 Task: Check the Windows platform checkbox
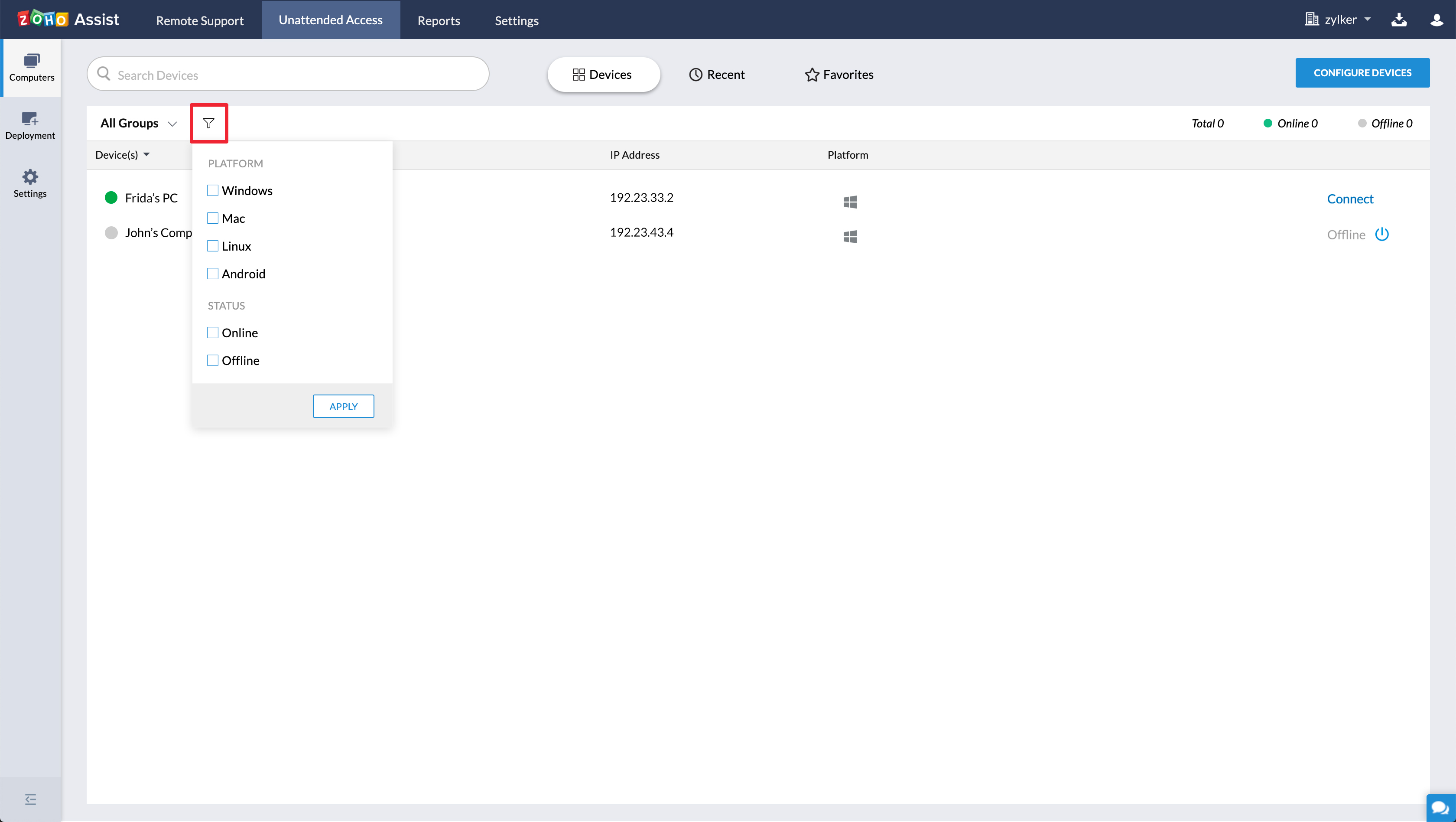212,190
